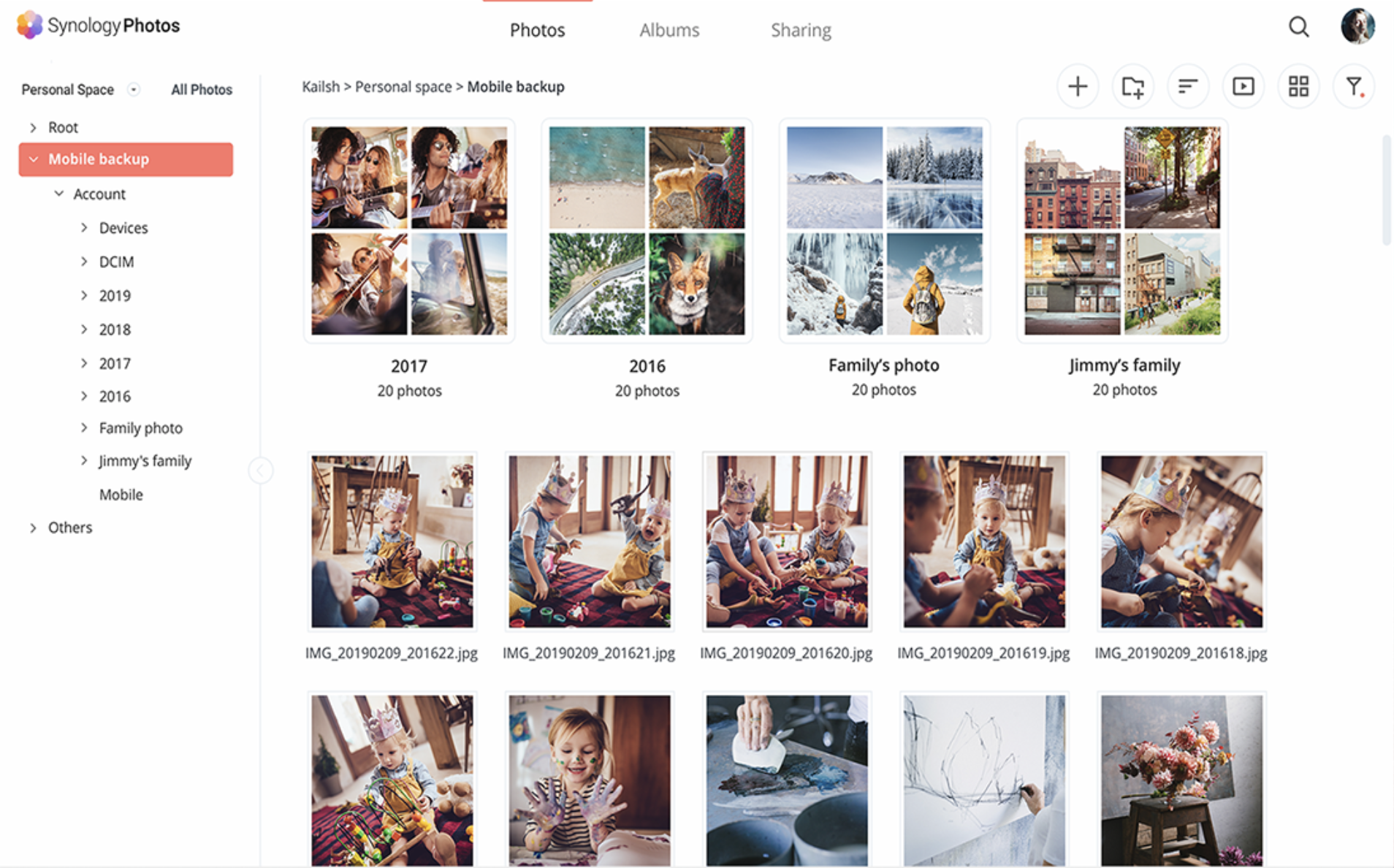Expand the Family photo chevron in sidebar

[x=84, y=427]
